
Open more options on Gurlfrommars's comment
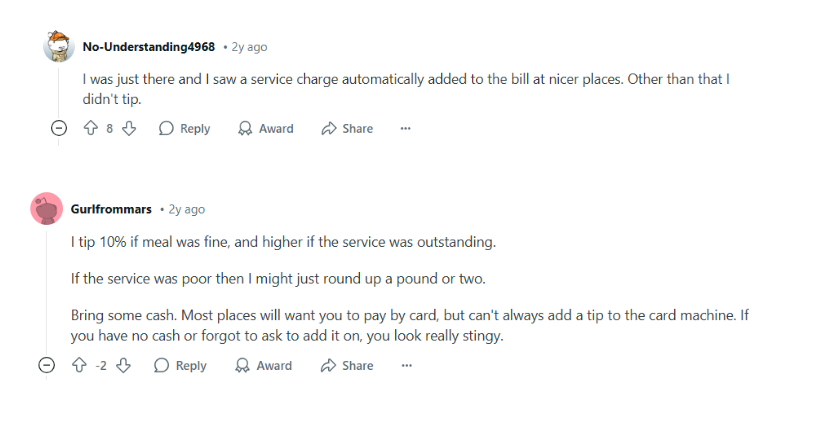pyautogui.click(x=405, y=366)
